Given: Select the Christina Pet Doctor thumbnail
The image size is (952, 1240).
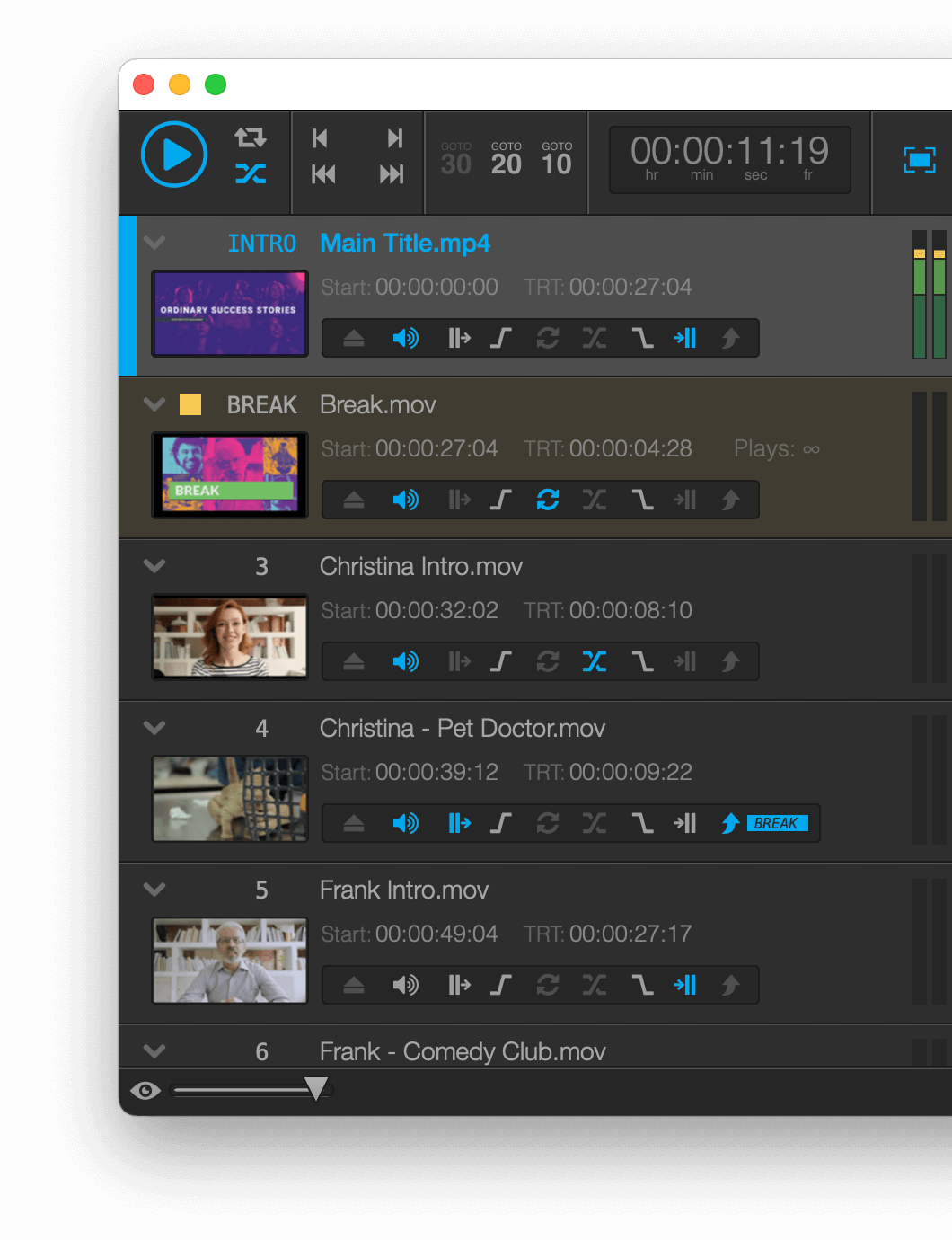Looking at the screenshot, I should tap(230, 799).
